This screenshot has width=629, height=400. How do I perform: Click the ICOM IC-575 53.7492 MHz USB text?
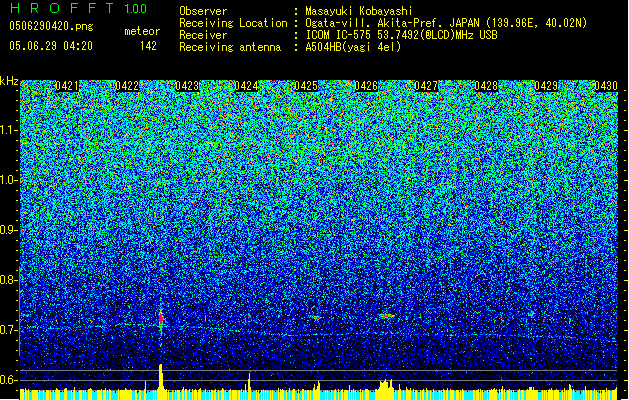[x=401, y=35]
